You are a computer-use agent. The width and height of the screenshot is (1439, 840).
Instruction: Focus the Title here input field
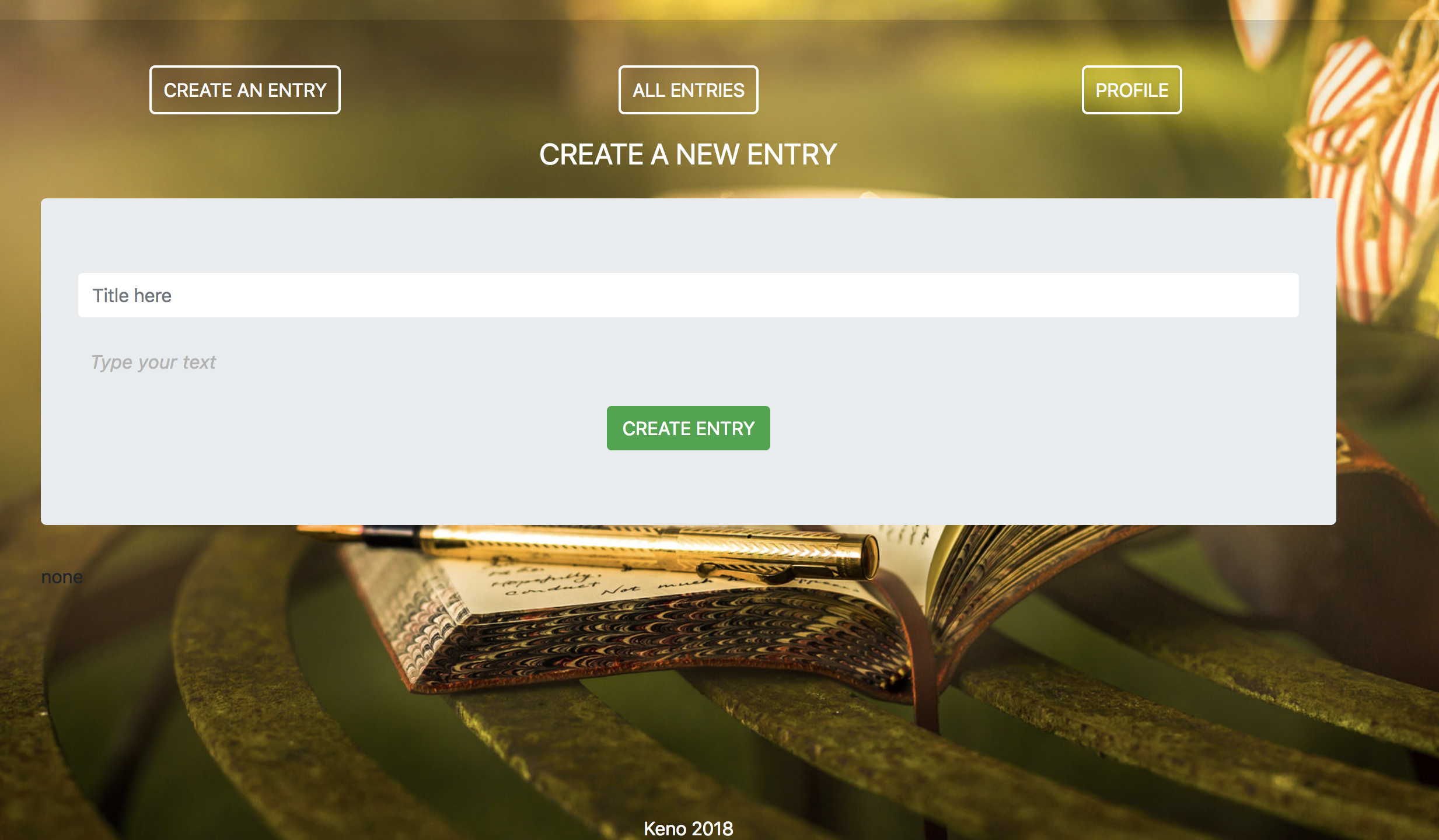point(688,295)
